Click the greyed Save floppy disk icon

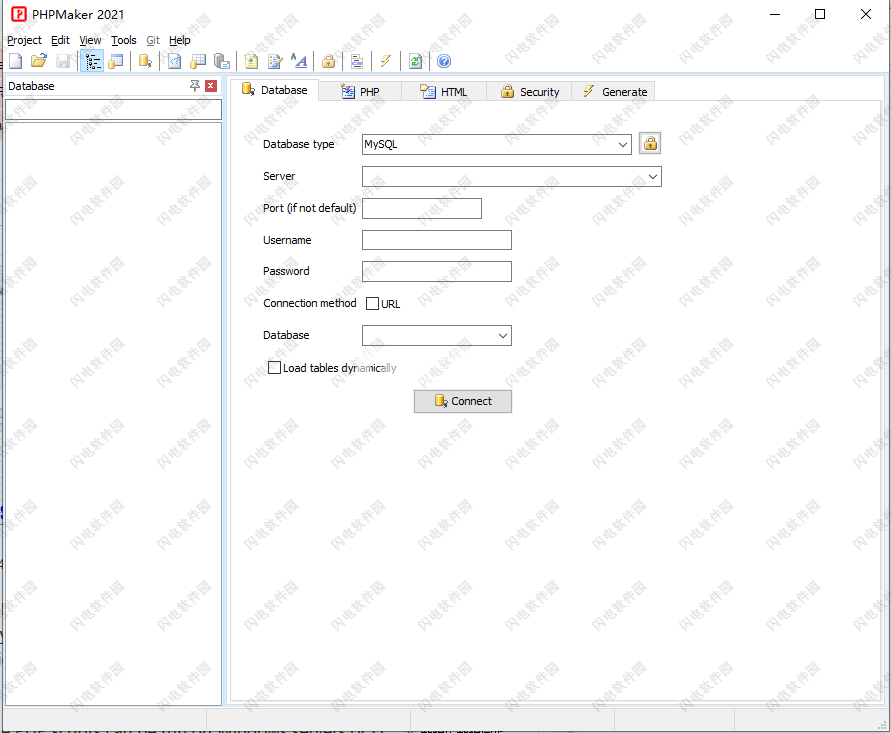point(63,61)
